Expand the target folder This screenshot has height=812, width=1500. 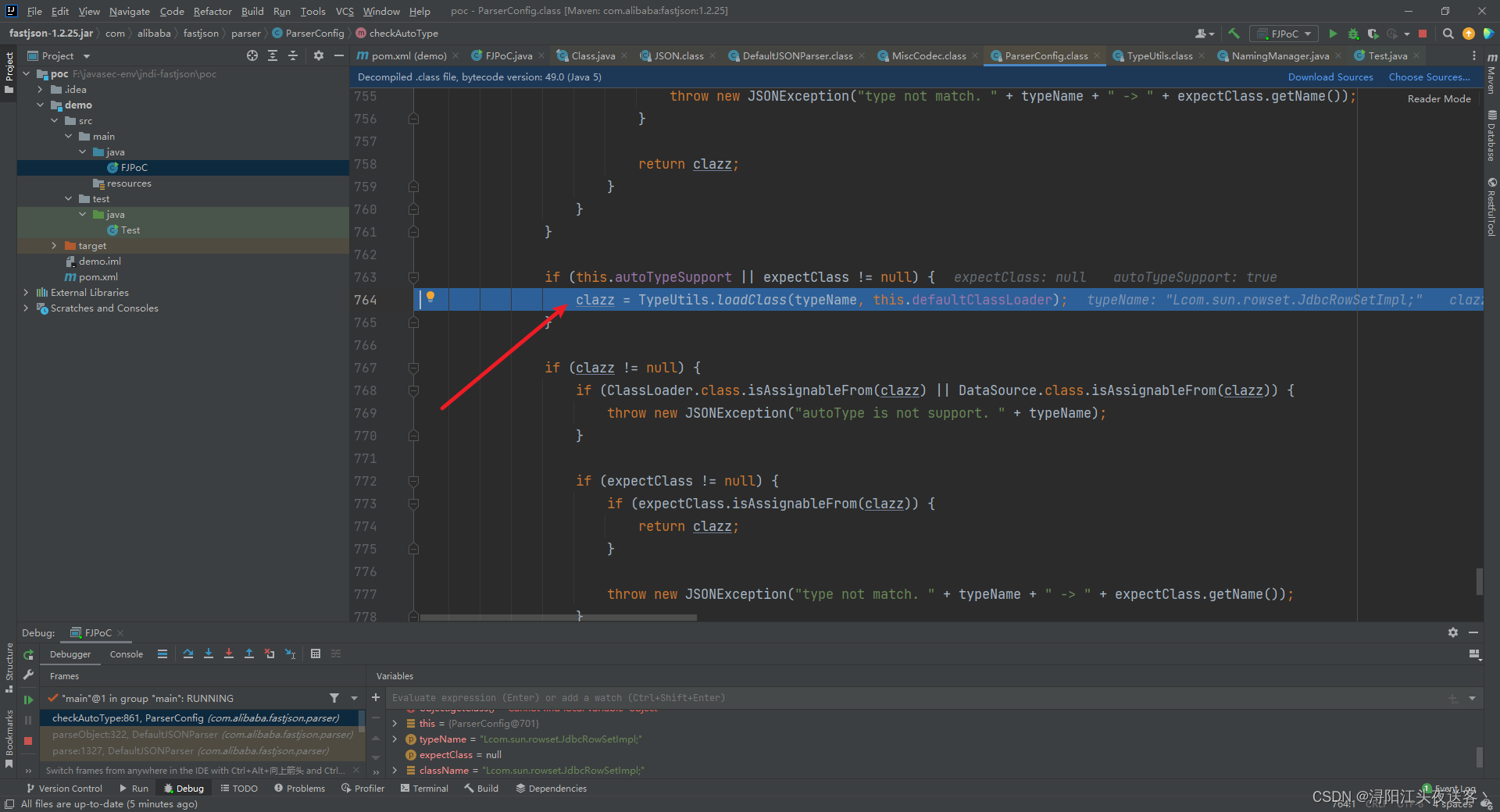[x=55, y=245]
